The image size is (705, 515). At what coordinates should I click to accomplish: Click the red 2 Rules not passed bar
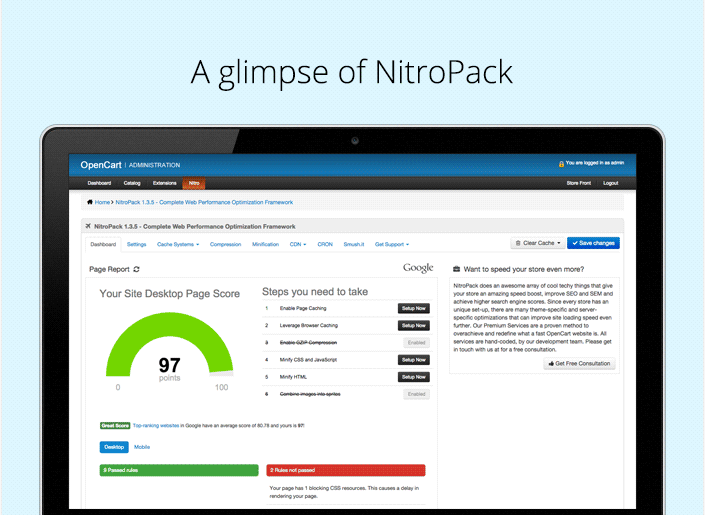[345, 469]
